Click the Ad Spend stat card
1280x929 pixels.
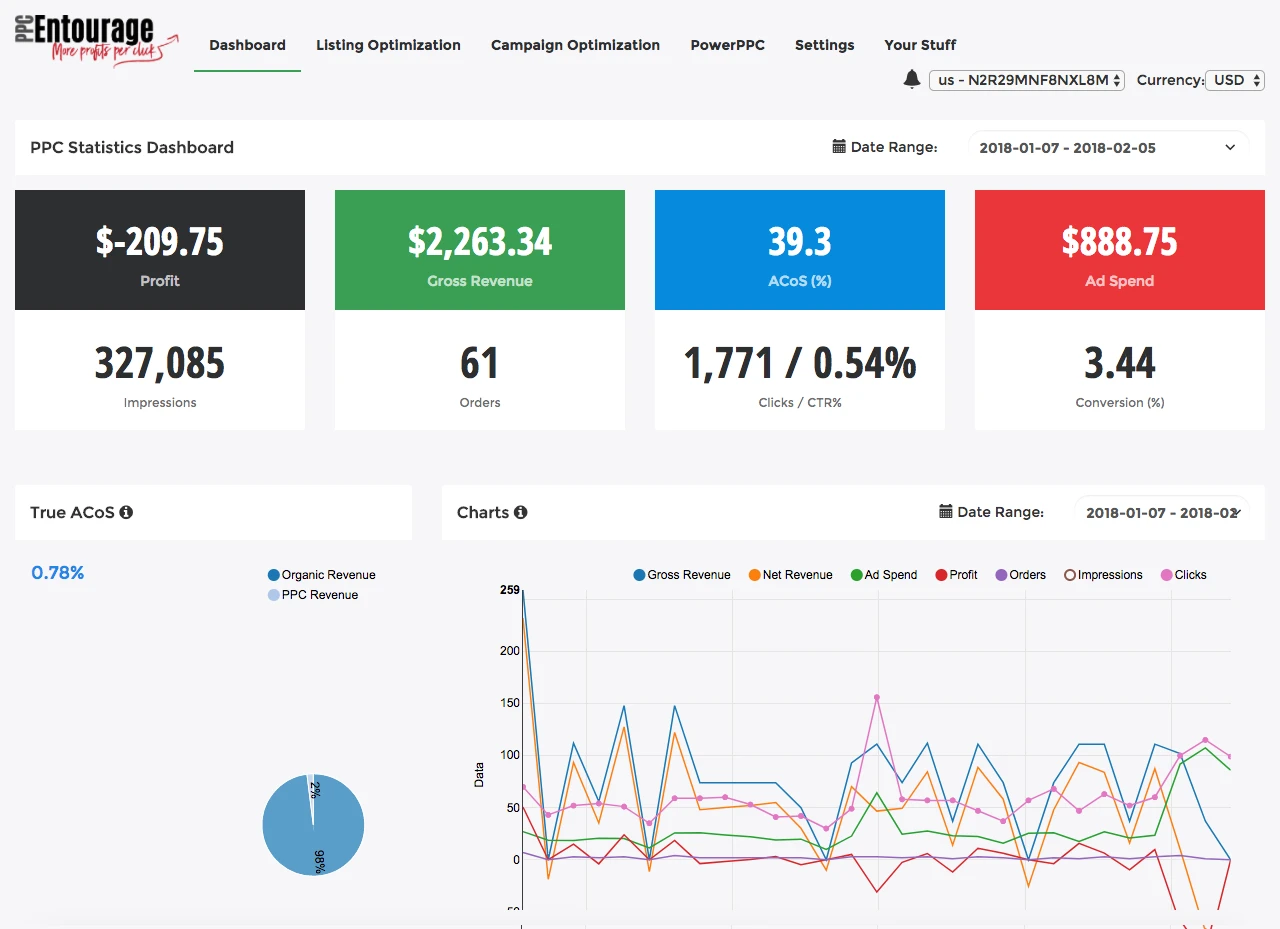[x=1120, y=250]
